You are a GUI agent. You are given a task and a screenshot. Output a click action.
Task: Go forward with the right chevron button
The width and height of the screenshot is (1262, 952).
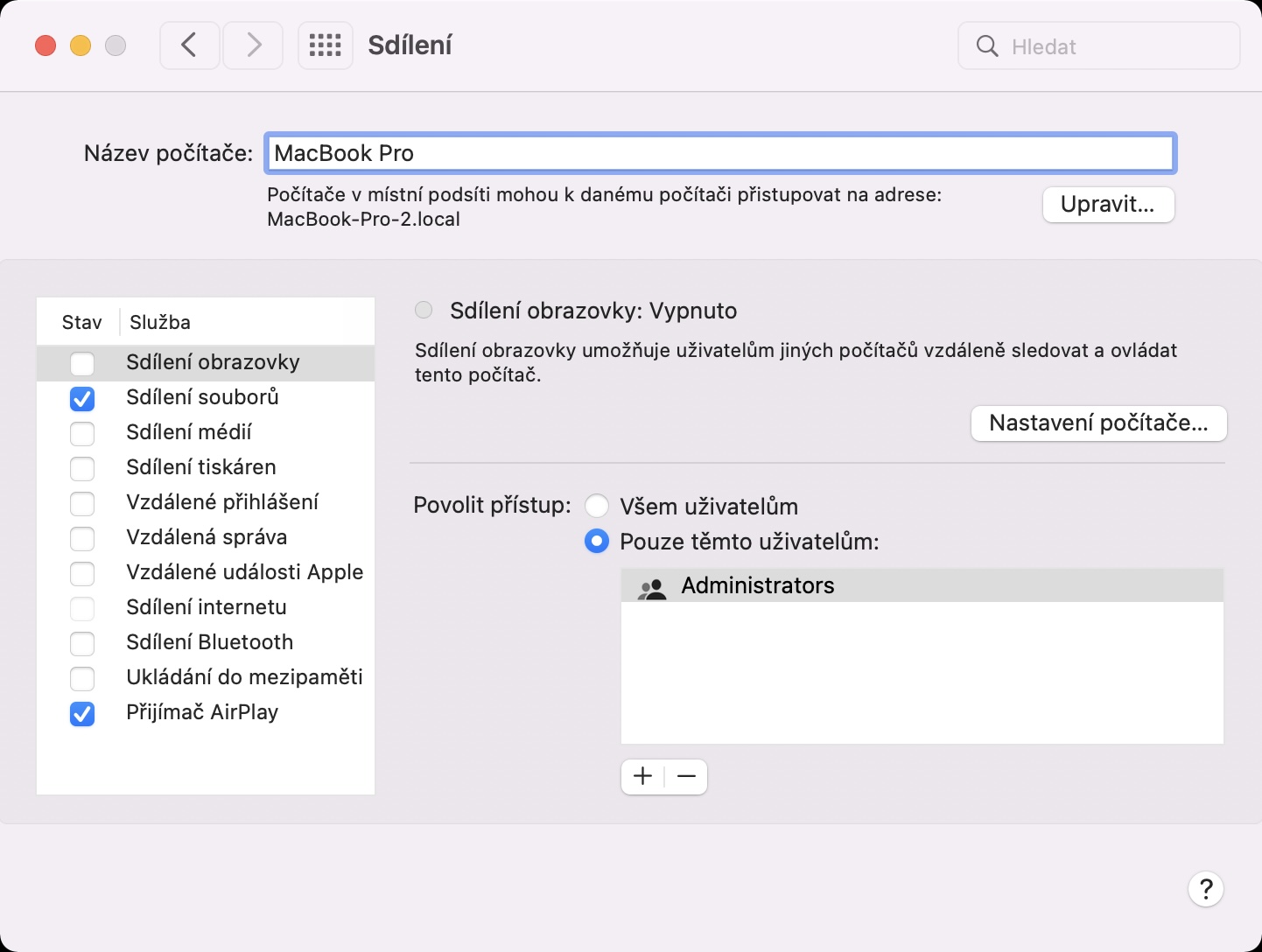[253, 45]
